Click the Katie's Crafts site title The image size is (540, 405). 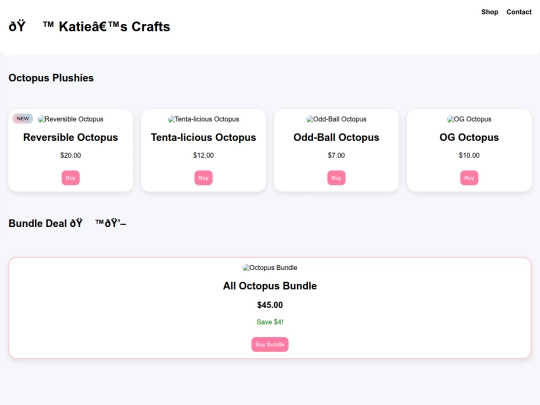coord(90,27)
